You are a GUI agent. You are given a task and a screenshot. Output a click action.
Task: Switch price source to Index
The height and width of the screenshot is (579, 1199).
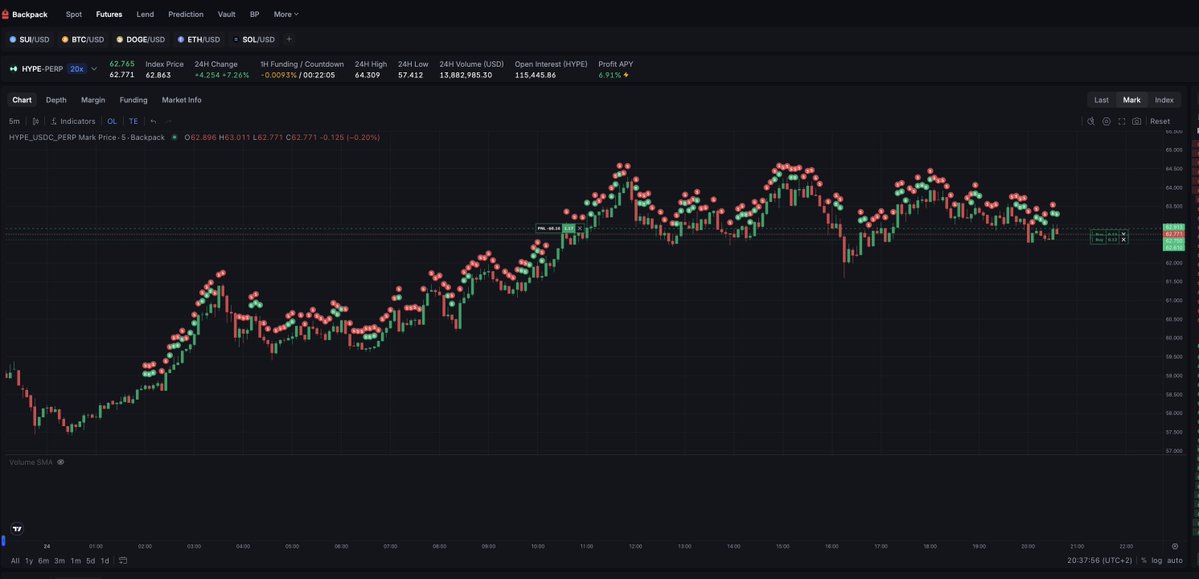click(x=1164, y=100)
